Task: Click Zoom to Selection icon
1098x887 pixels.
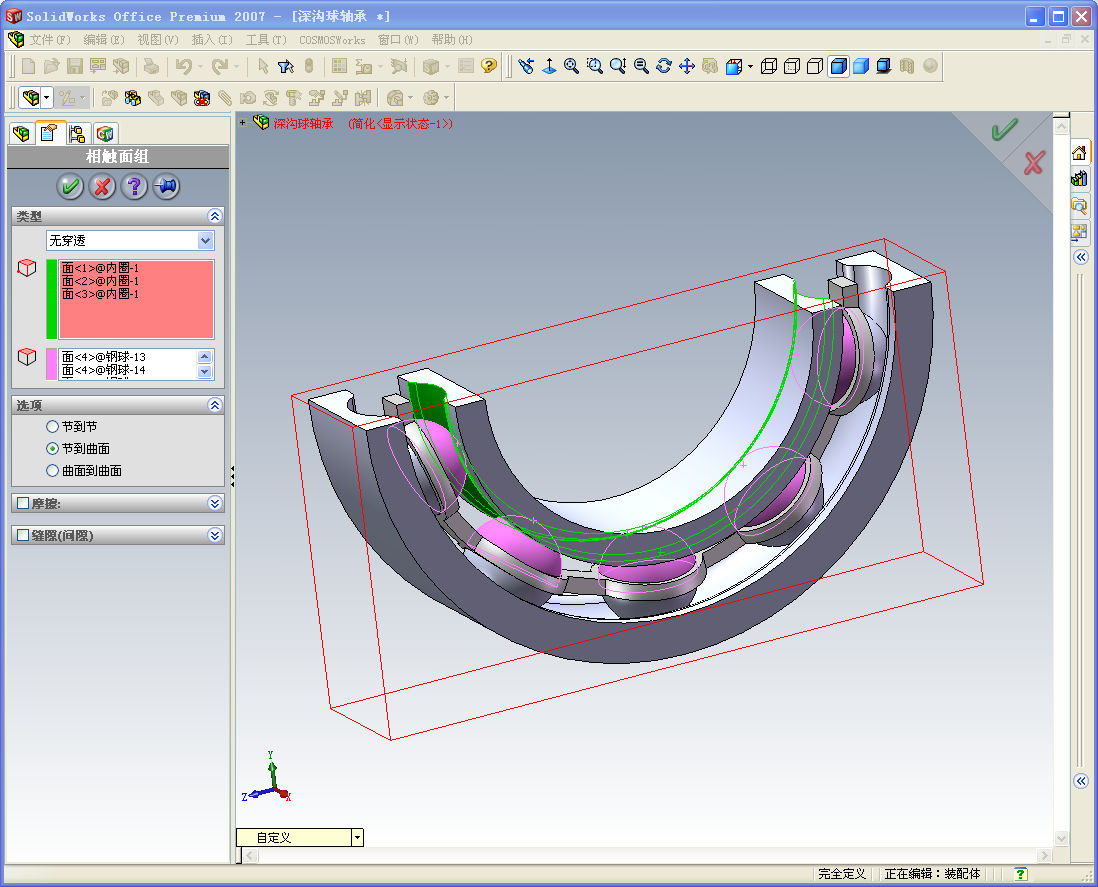Action: 641,67
